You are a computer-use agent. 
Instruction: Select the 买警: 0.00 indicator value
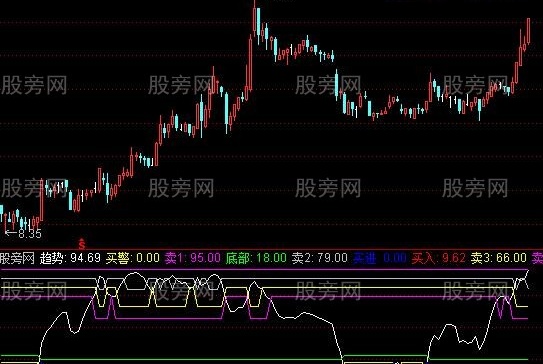click(x=133, y=258)
